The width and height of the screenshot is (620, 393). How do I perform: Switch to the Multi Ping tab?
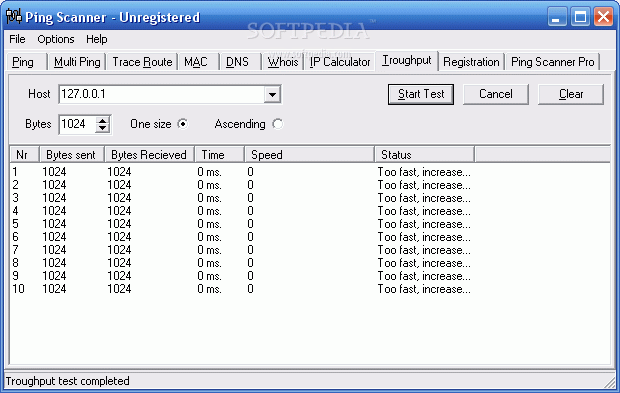click(77, 62)
